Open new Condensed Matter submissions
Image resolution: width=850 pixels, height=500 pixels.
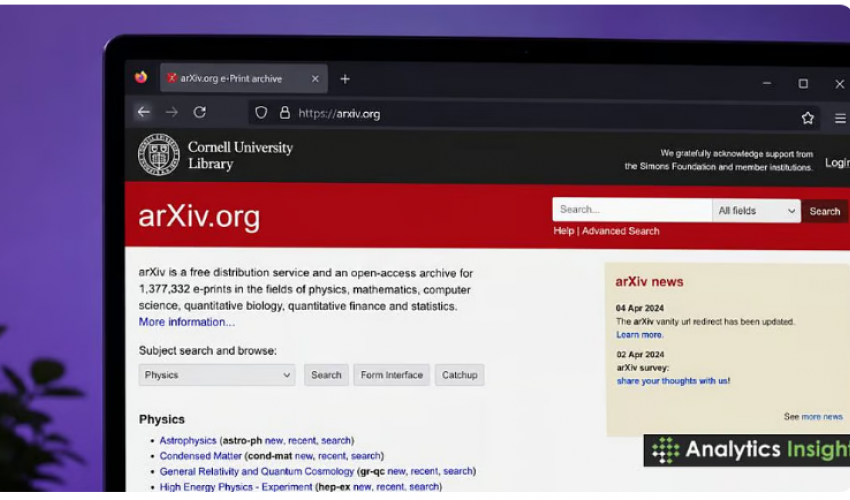304,456
